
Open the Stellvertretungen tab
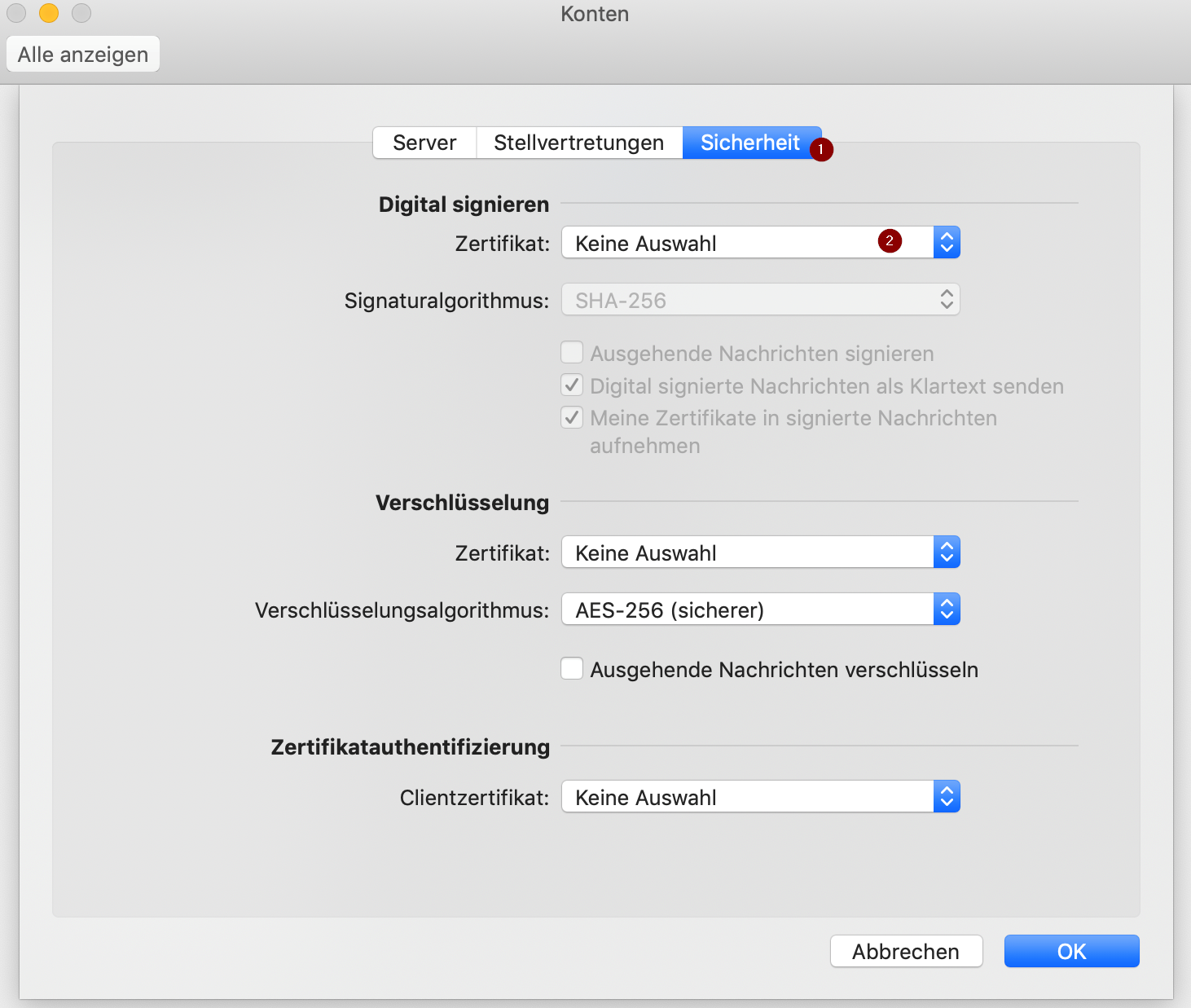coord(579,143)
